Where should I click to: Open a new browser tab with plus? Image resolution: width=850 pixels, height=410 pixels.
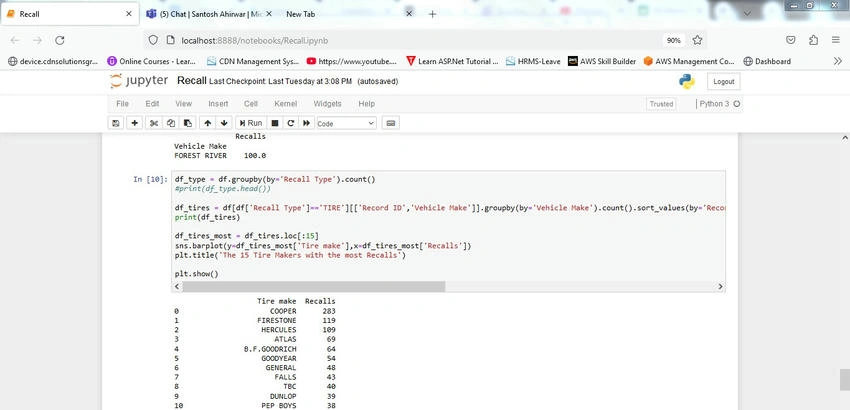[432, 14]
